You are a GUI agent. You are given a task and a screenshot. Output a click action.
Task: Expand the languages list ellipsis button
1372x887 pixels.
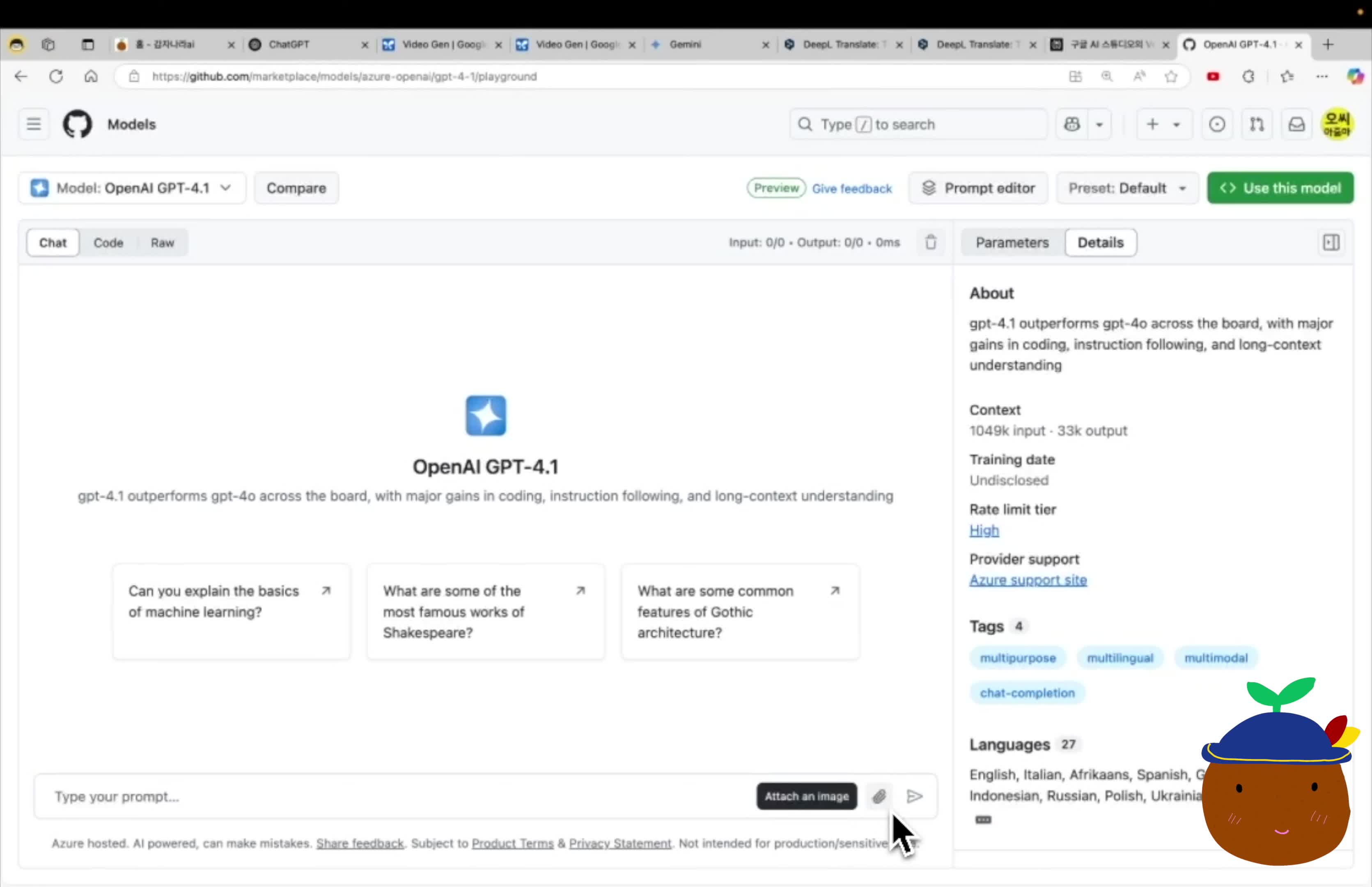(983, 820)
